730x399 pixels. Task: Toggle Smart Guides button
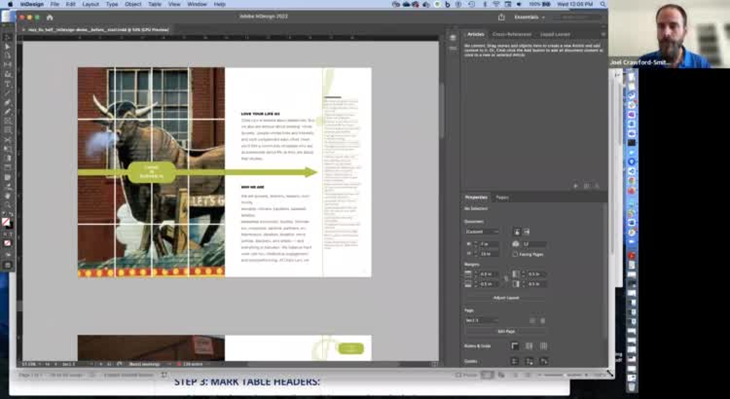(543, 361)
